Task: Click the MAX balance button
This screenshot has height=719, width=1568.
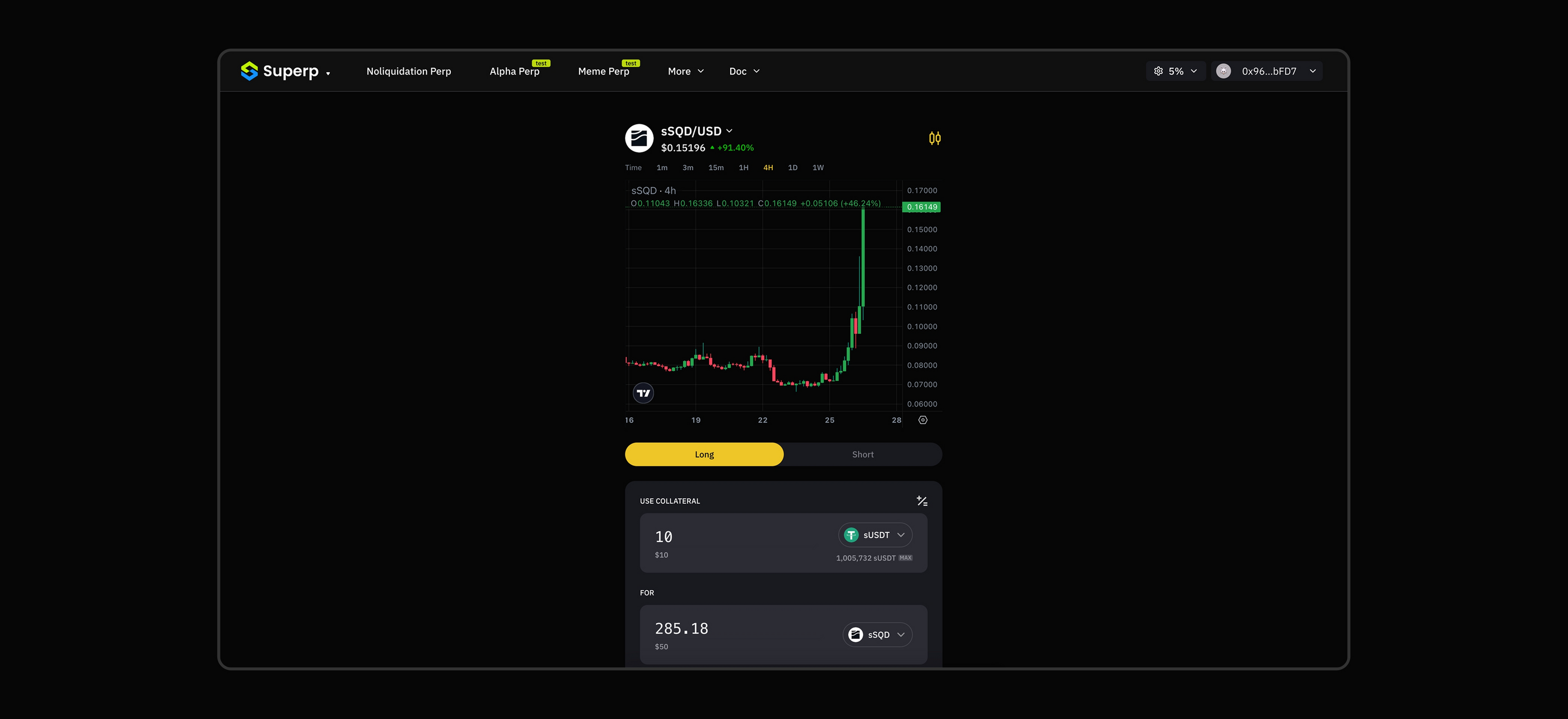Action: [x=906, y=558]
